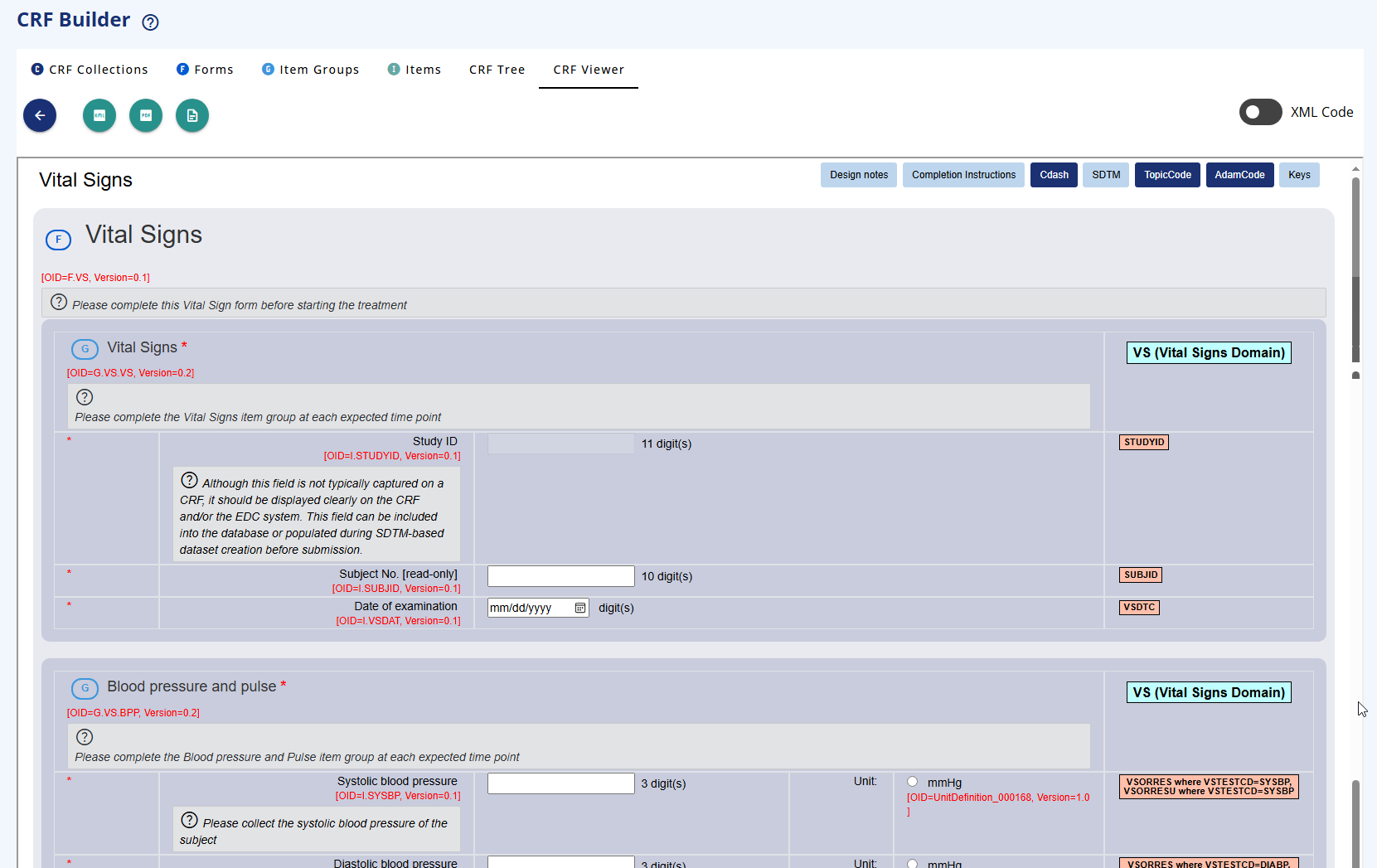Show the Completion Instructions

tap(963, 174)
